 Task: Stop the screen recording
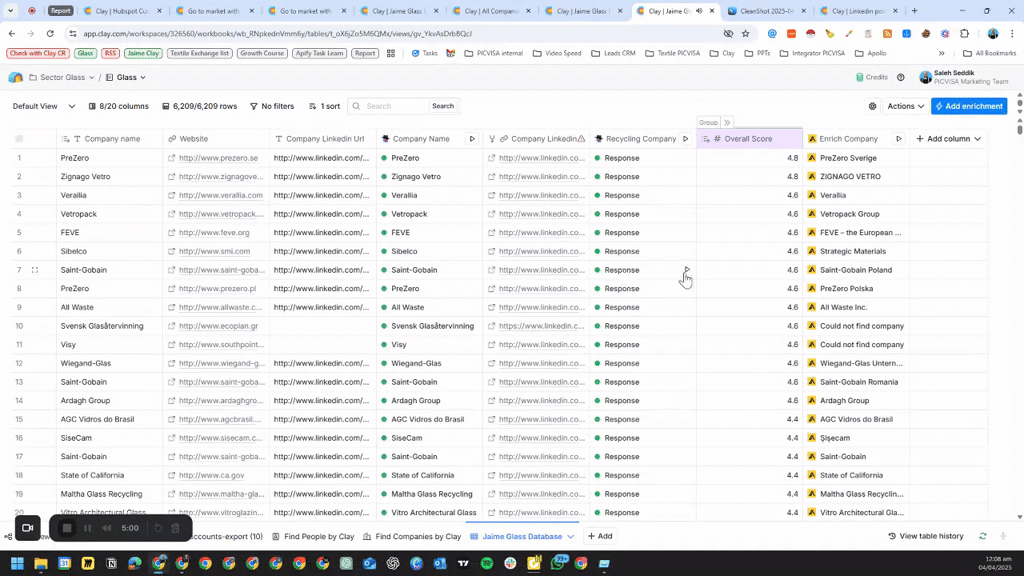point(67,528)
